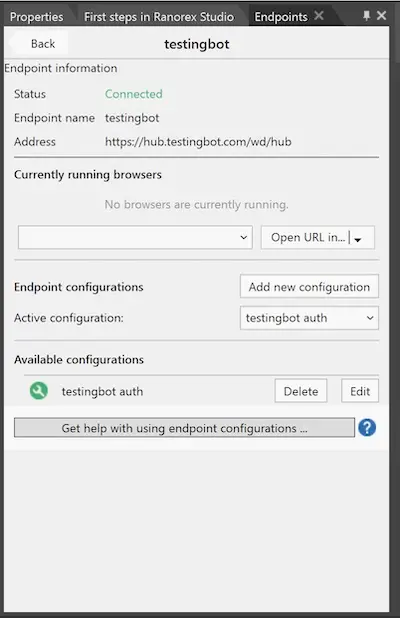Screen dimensions: 400x618
Task: Click the Connected status text
Action: (x=134, y=94)
